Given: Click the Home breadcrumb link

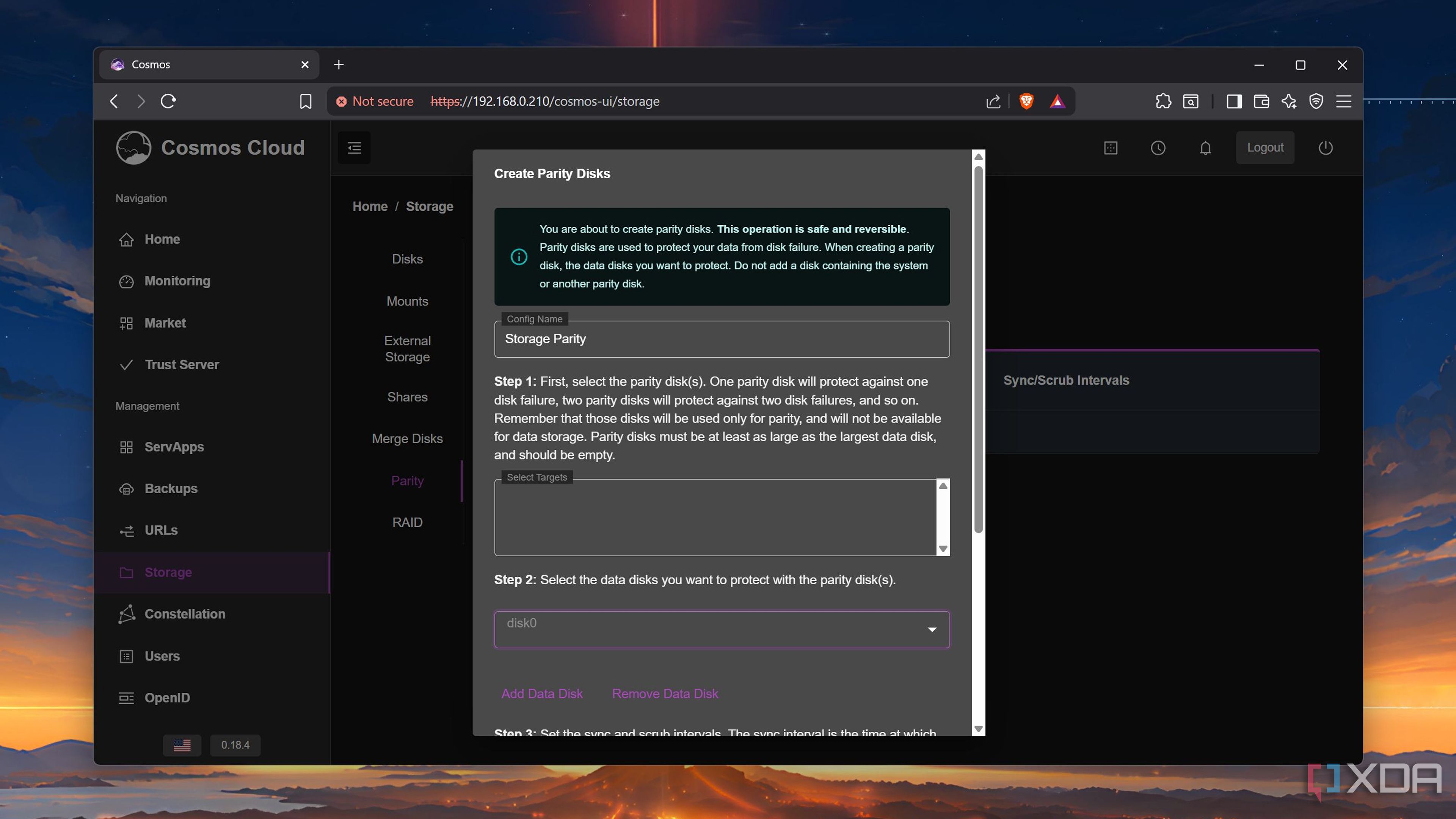Looking at the screenshot, I should [x=370, y=206].
